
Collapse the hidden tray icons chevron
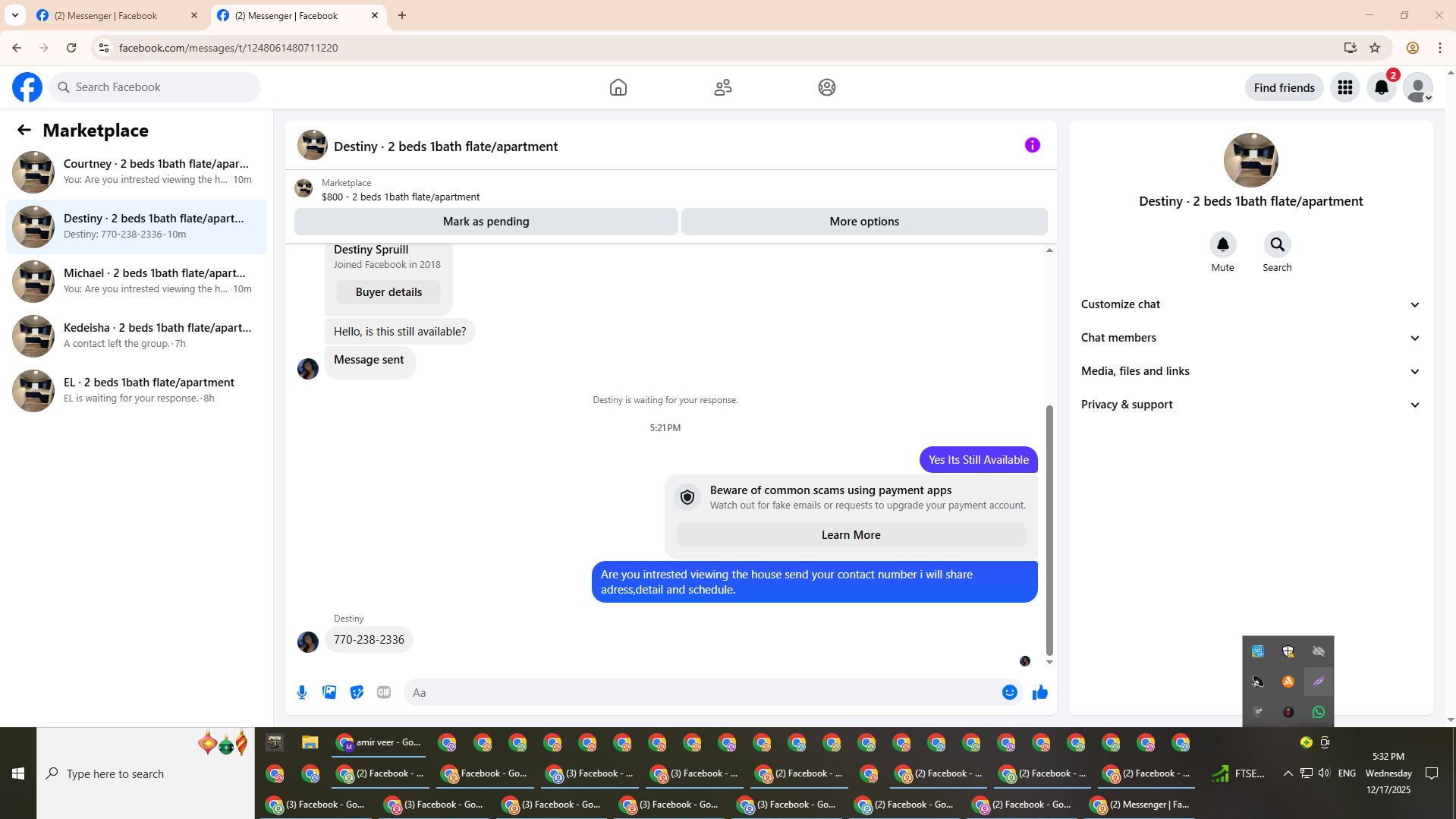1288,773
